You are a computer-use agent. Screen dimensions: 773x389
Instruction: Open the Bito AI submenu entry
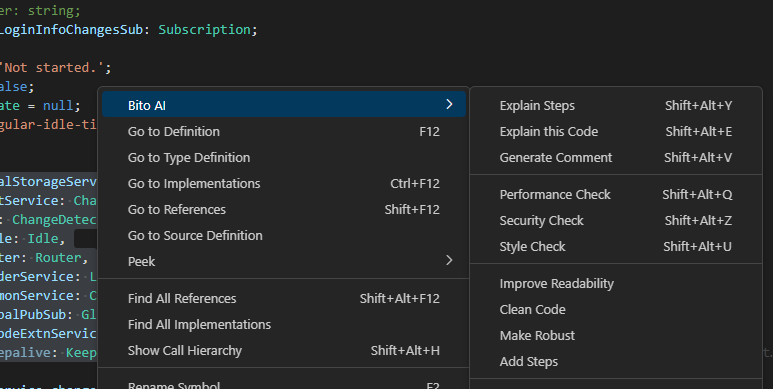point(283,105)
